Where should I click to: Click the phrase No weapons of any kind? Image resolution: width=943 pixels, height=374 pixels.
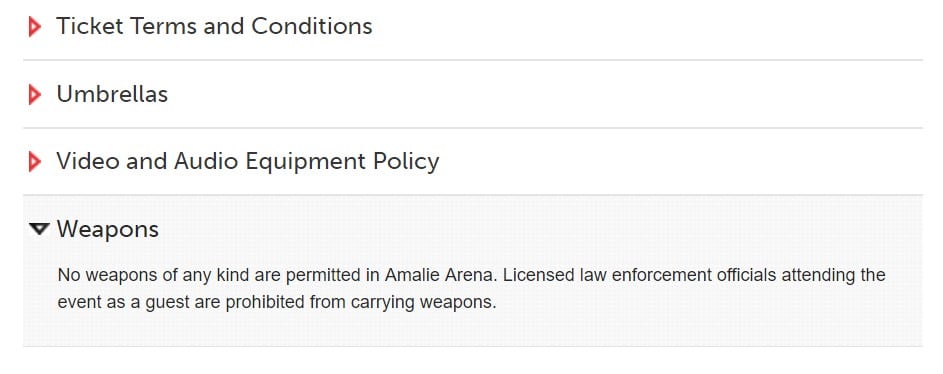[x=154, y=275]
